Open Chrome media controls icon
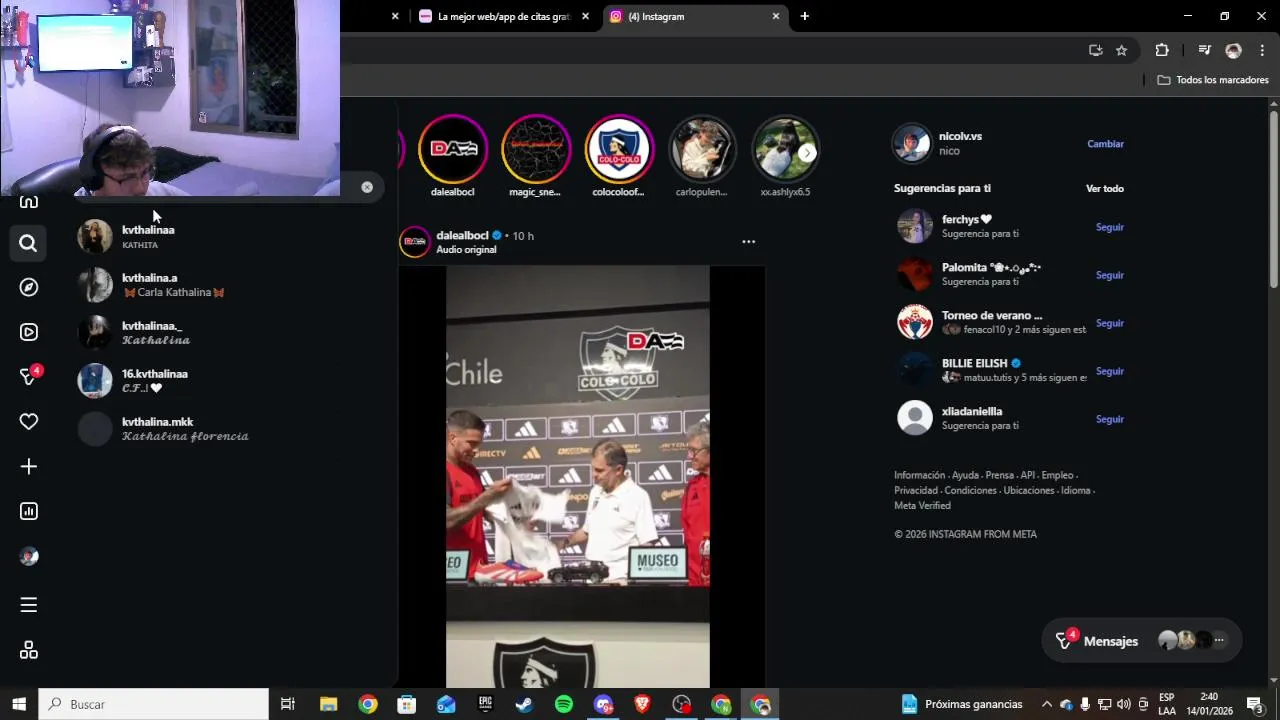The image size is (1280, 720). [x=1204, y=50]
